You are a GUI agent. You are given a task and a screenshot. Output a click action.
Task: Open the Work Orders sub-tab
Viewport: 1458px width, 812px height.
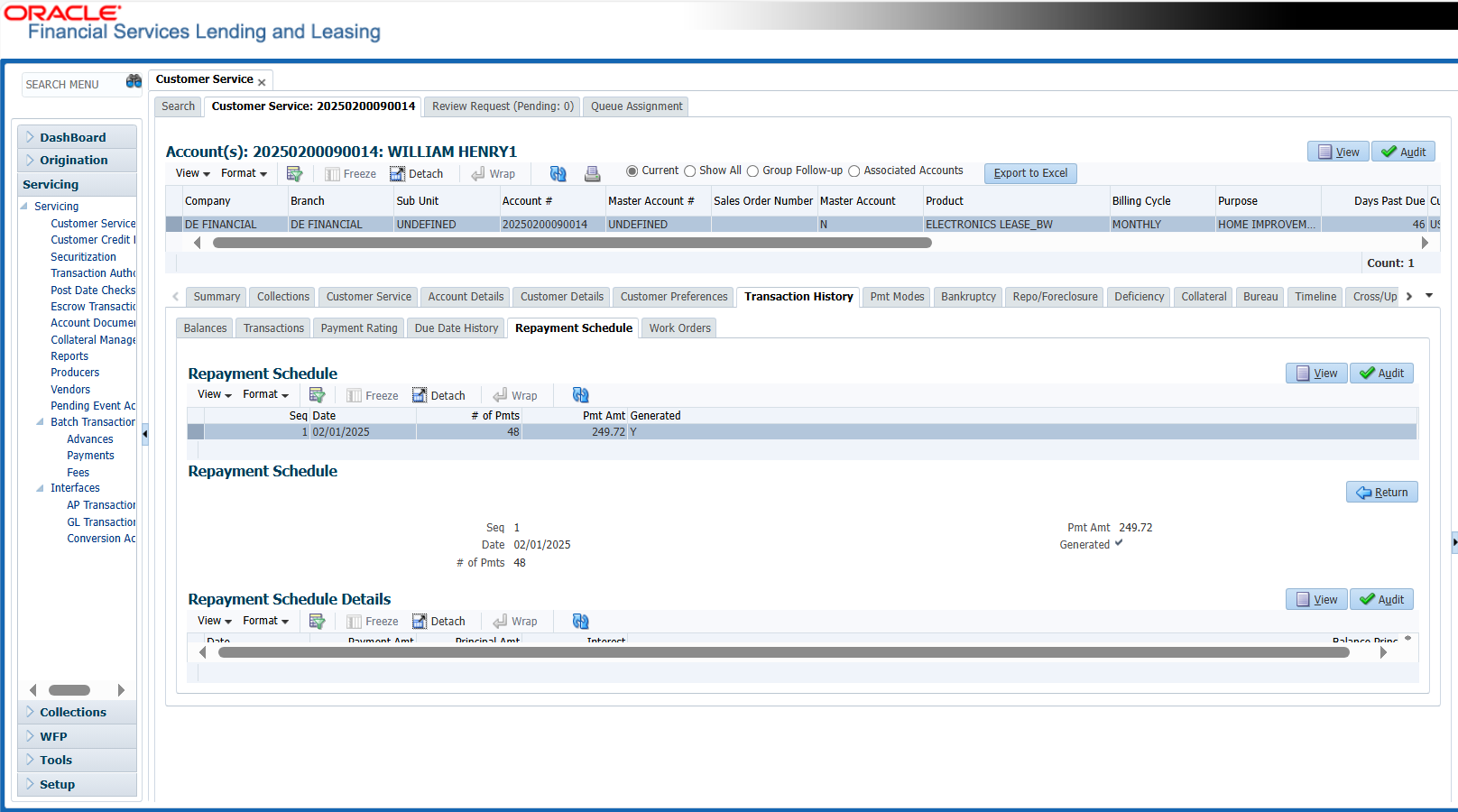pyautogui.click(x=679, y=328)
